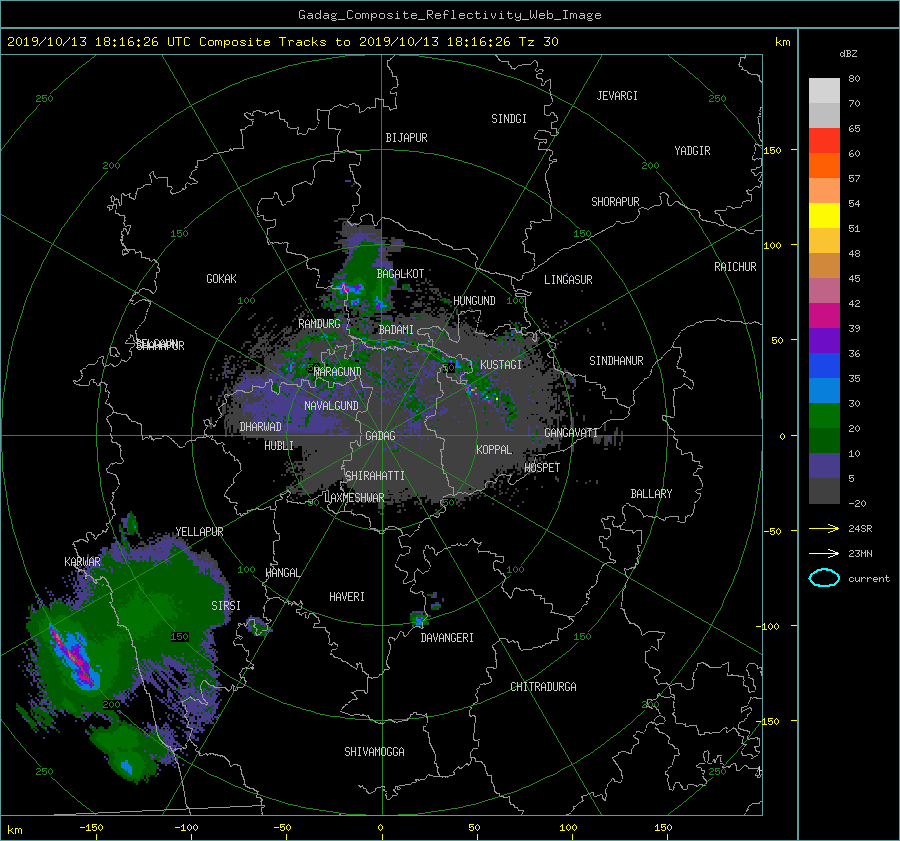Click the BADAMI city label

(396, 330)
